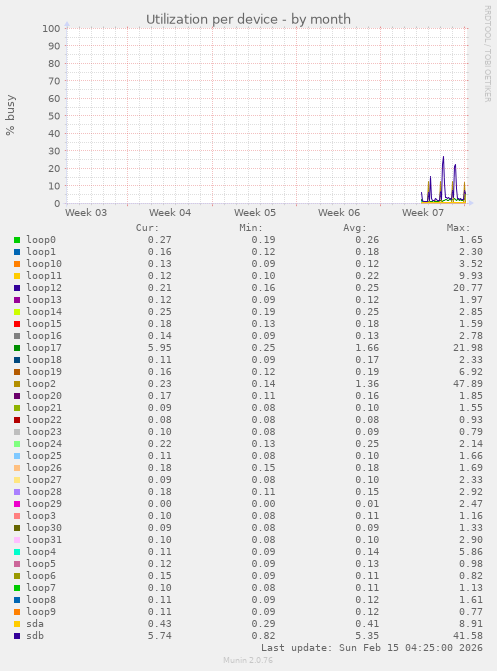Select the loop23 legend label
Image resolution: width=497 pixels, height=671 pixels.
coord(44,432)
